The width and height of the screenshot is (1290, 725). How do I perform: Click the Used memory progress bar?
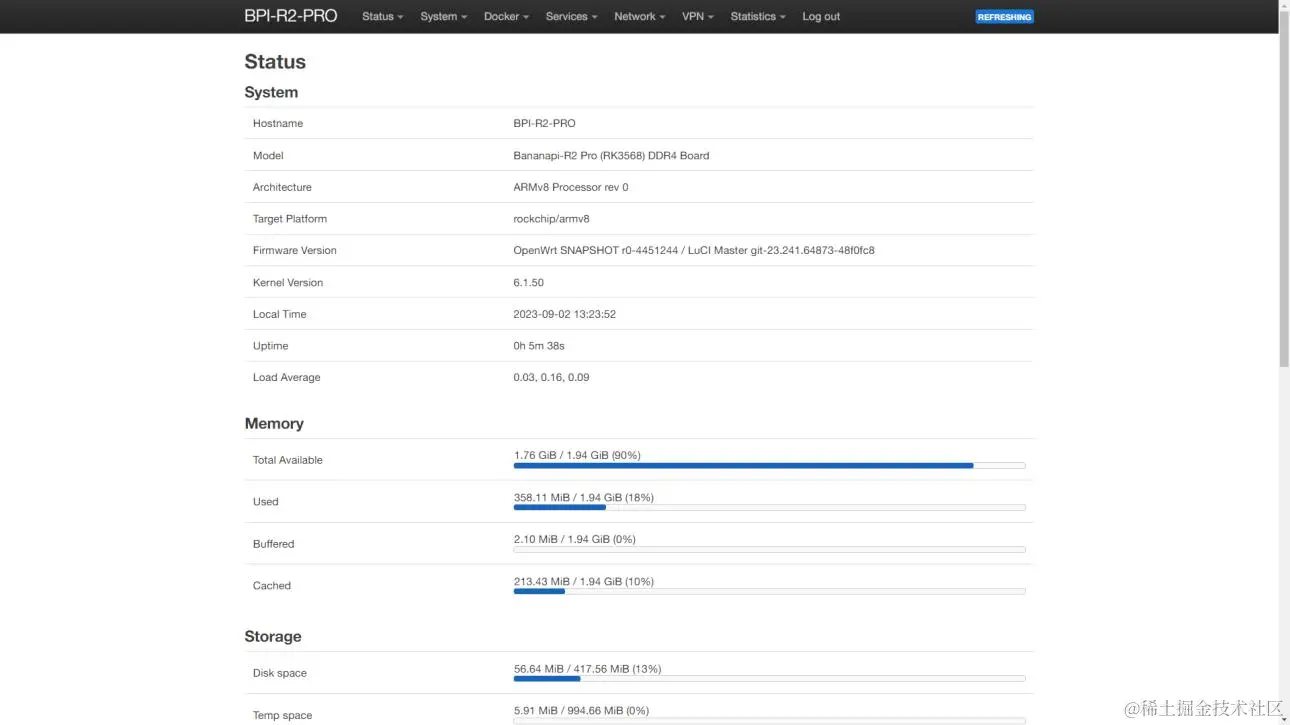click(x=769, y=508)
